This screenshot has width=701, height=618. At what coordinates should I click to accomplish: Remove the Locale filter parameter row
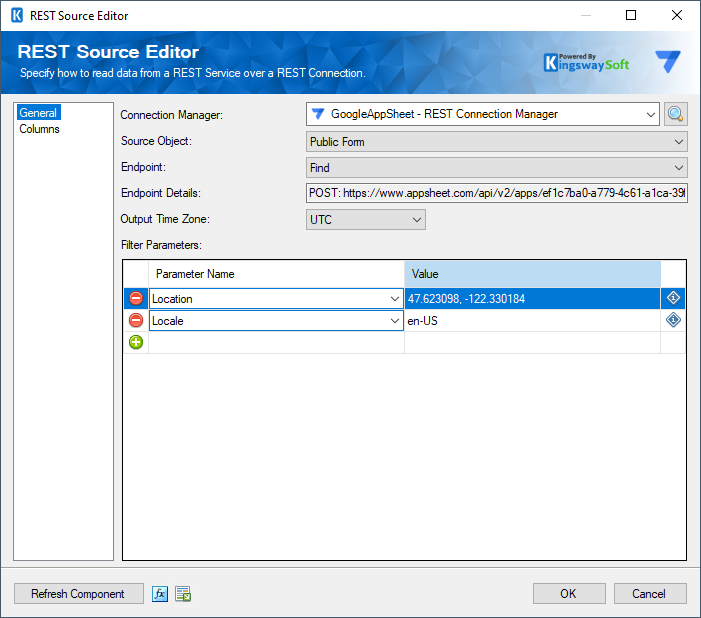click(x=136, y=320)
